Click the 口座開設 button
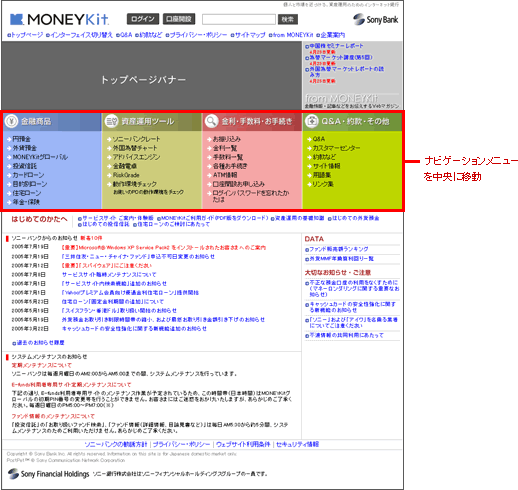518x490 pixels. 179,19
